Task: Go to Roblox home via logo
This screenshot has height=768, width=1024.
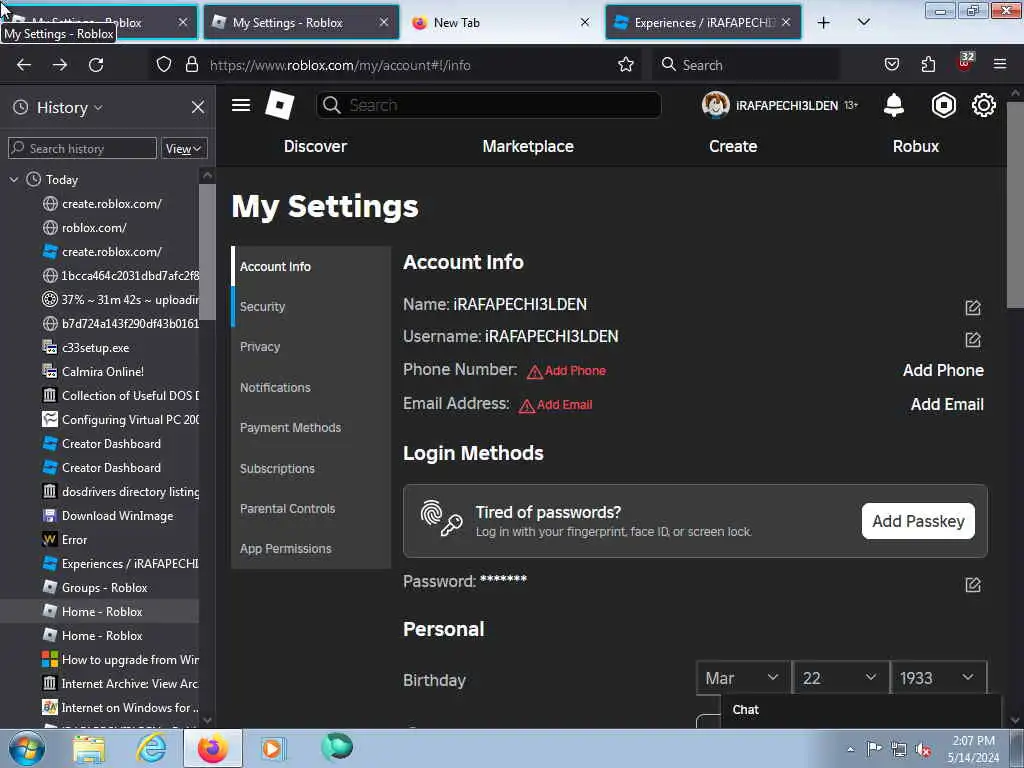Action: 280,105
